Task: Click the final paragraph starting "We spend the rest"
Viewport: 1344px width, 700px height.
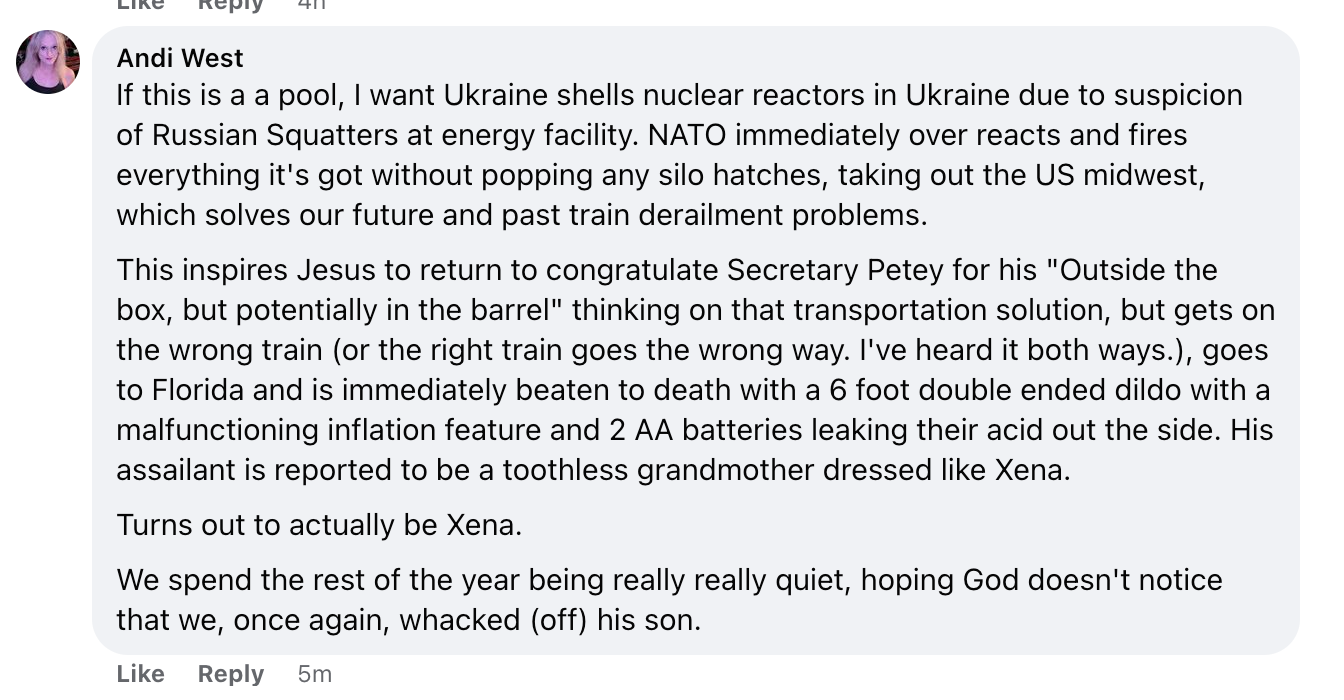Action: point(669,600)
